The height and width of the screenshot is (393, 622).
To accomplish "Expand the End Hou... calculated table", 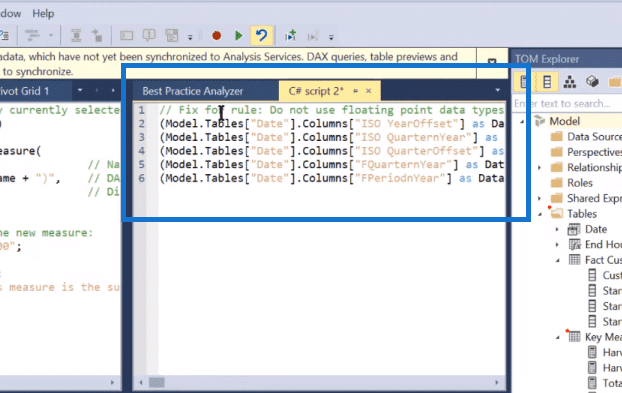I will coord(557,245).
